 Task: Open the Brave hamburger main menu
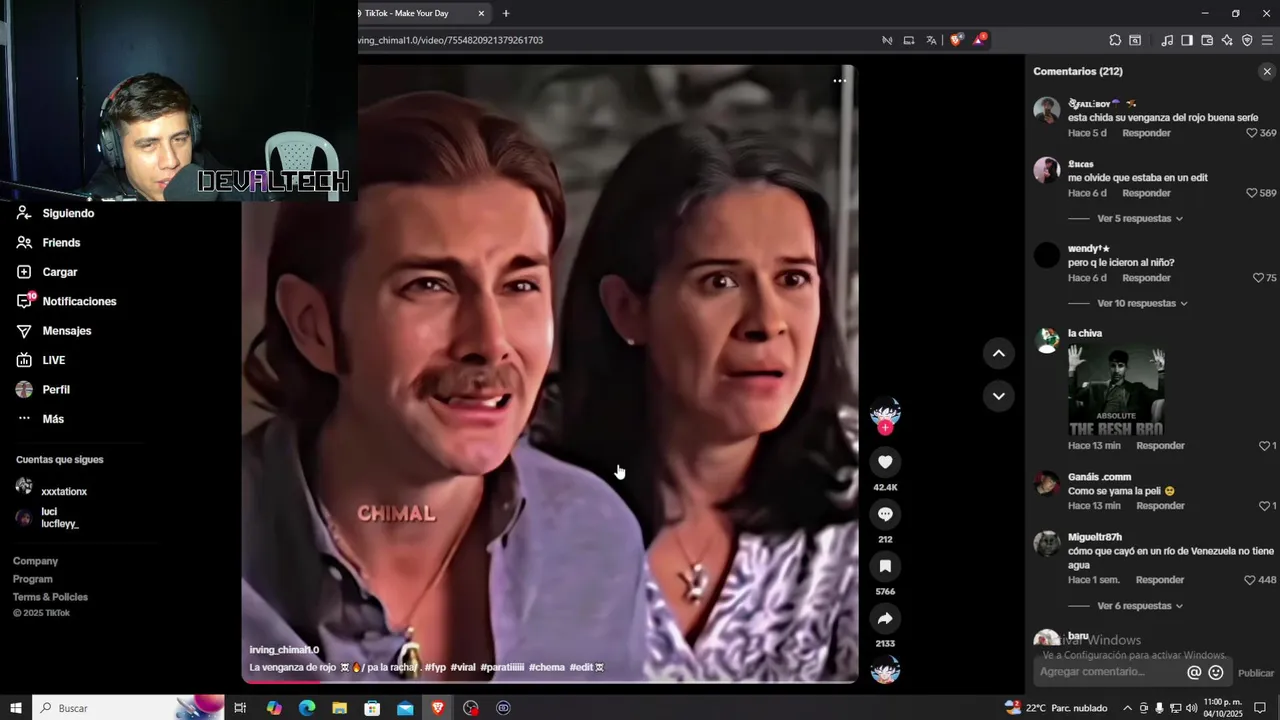(1267, 40)
